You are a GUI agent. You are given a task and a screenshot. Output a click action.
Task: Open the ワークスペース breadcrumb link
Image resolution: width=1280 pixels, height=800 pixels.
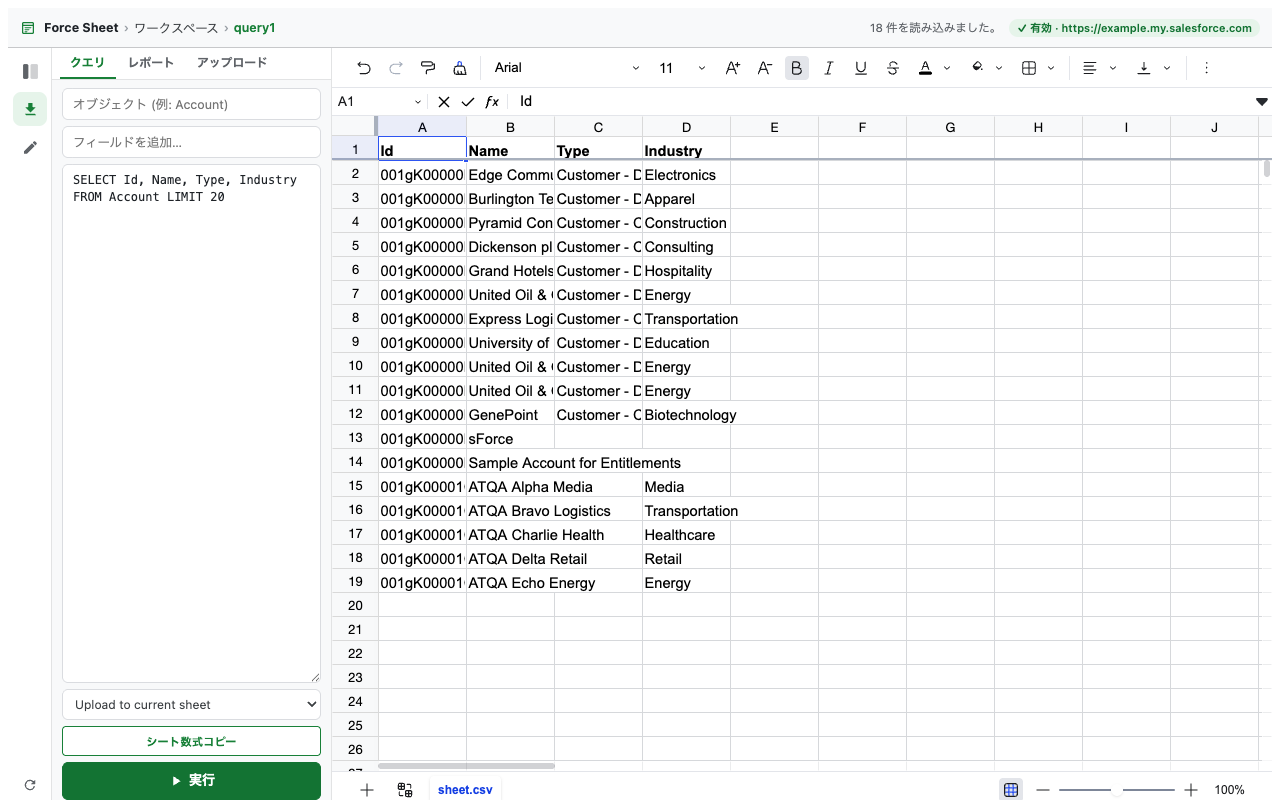pos(176,28)
